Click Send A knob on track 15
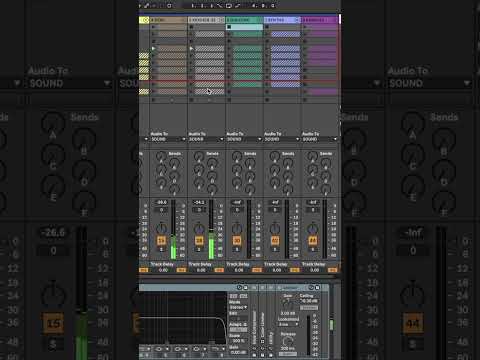480x360 pixels. coord(161,156)
